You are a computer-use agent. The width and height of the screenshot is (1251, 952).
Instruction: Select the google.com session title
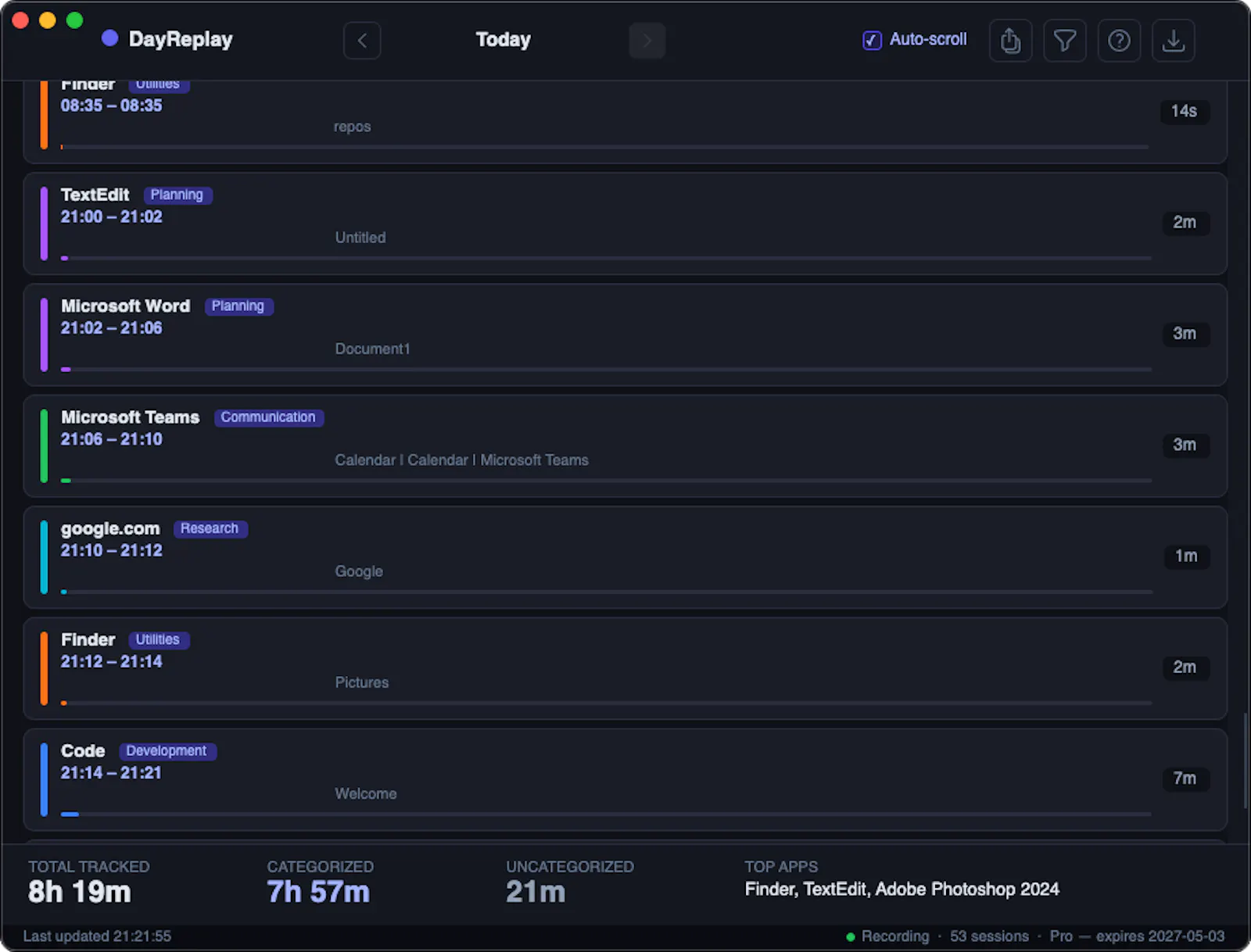pos(110,529)
